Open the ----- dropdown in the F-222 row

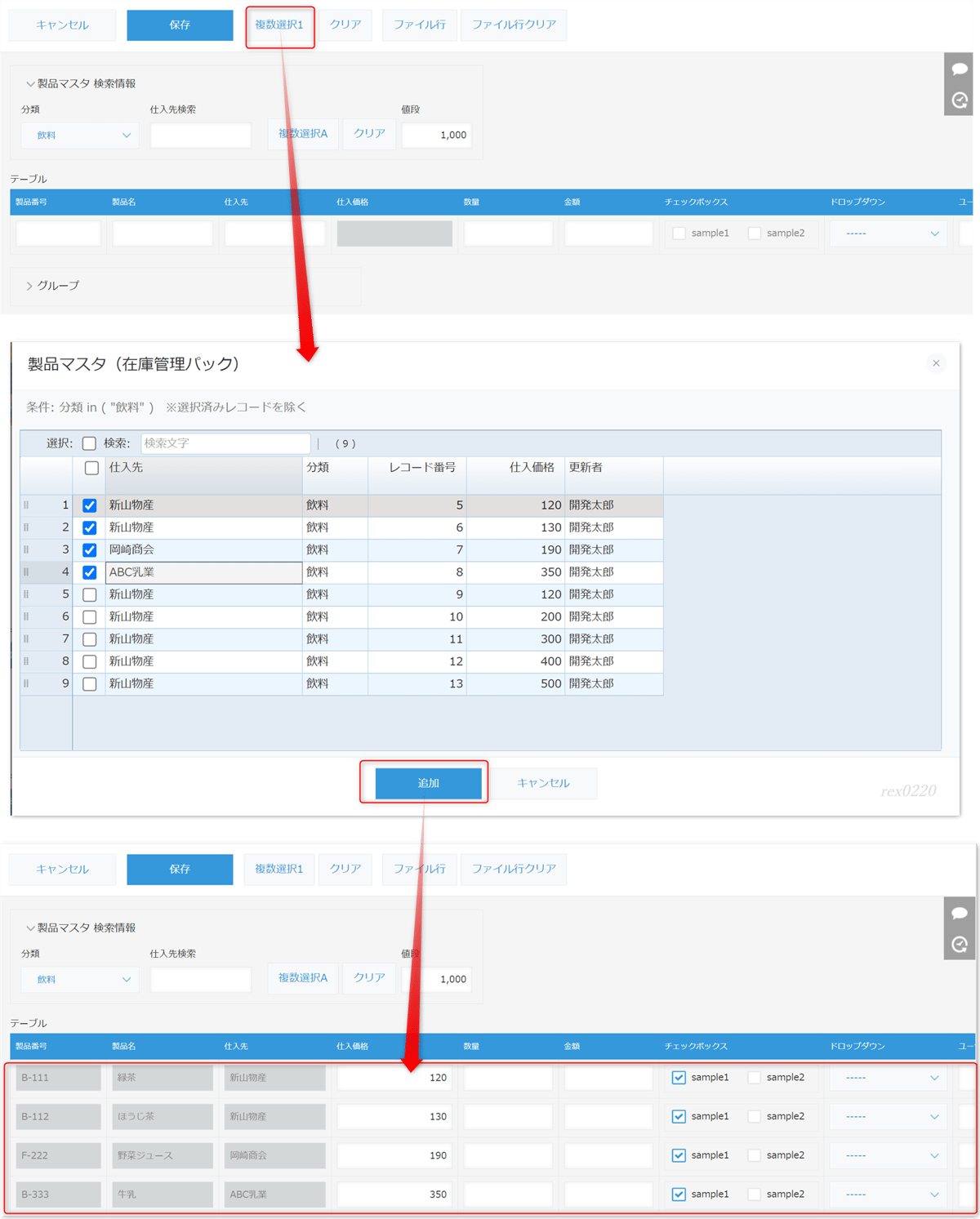[890, 1155]
